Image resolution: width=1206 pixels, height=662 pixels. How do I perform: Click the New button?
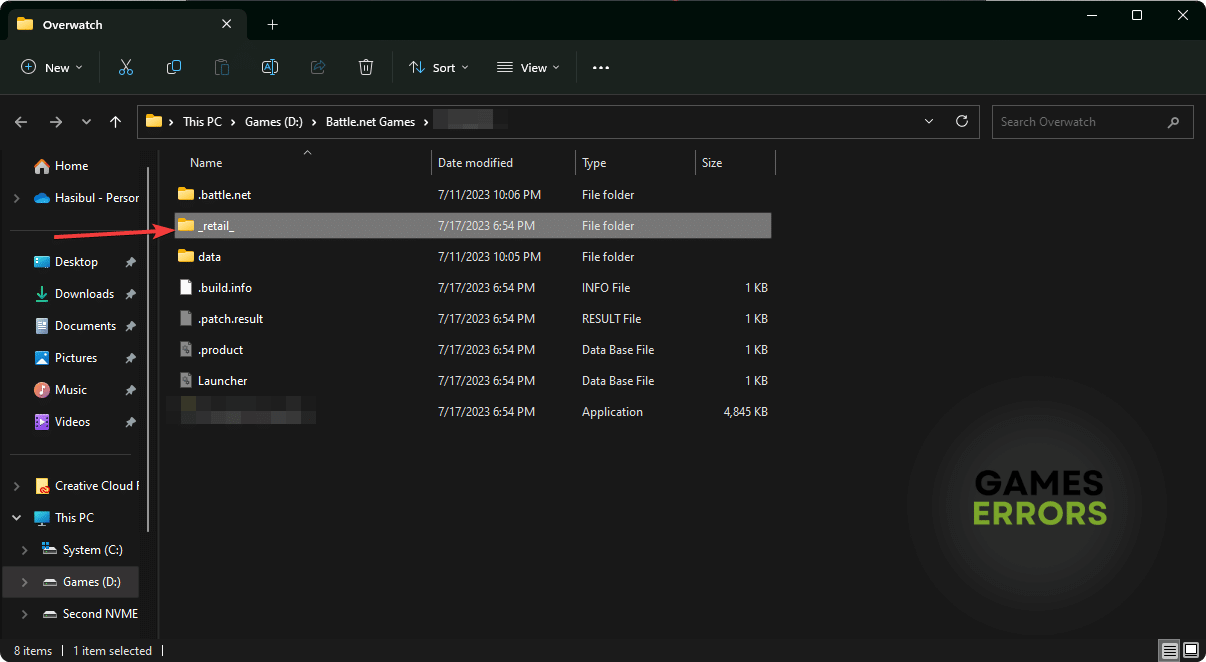point(52,68)
